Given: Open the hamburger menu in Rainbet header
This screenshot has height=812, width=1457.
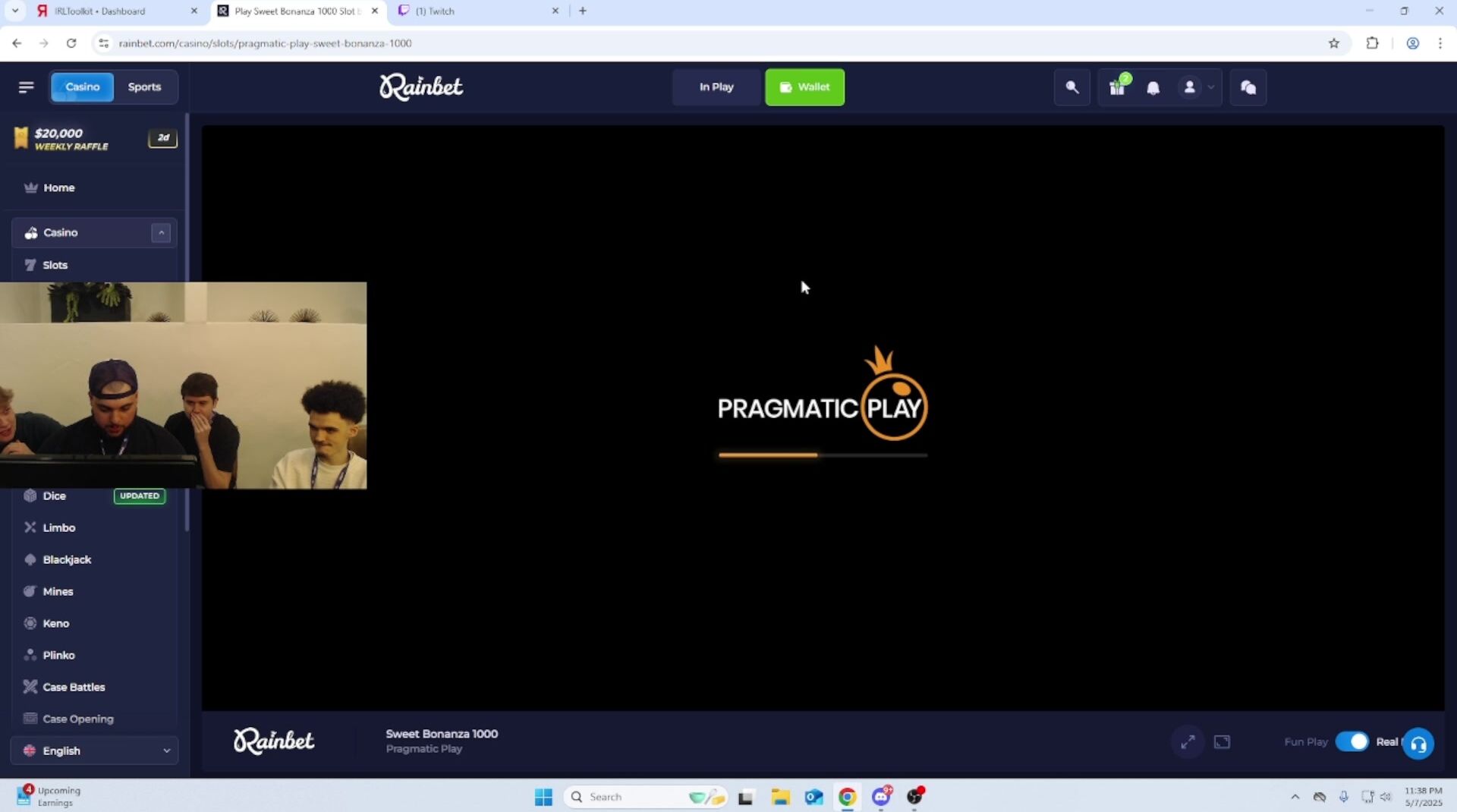Looking at the screenshot, I should 26,87.
